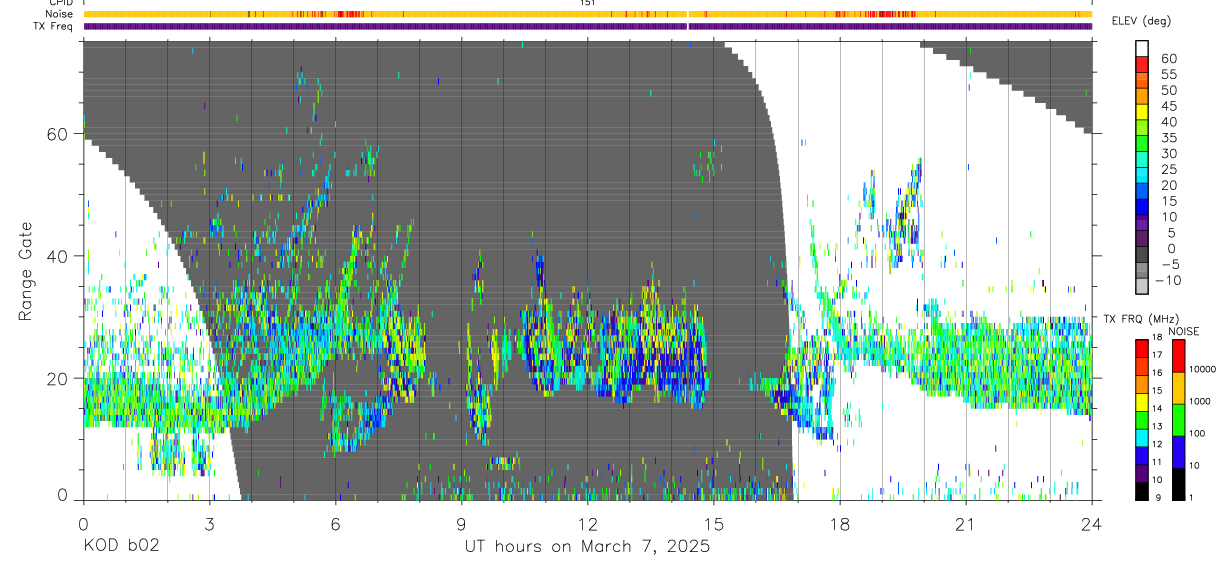The image size is (1228, 567).
Task: Pick the blue ELEV swatch between 10 and 15
Action: click(x=1142, y=209)
